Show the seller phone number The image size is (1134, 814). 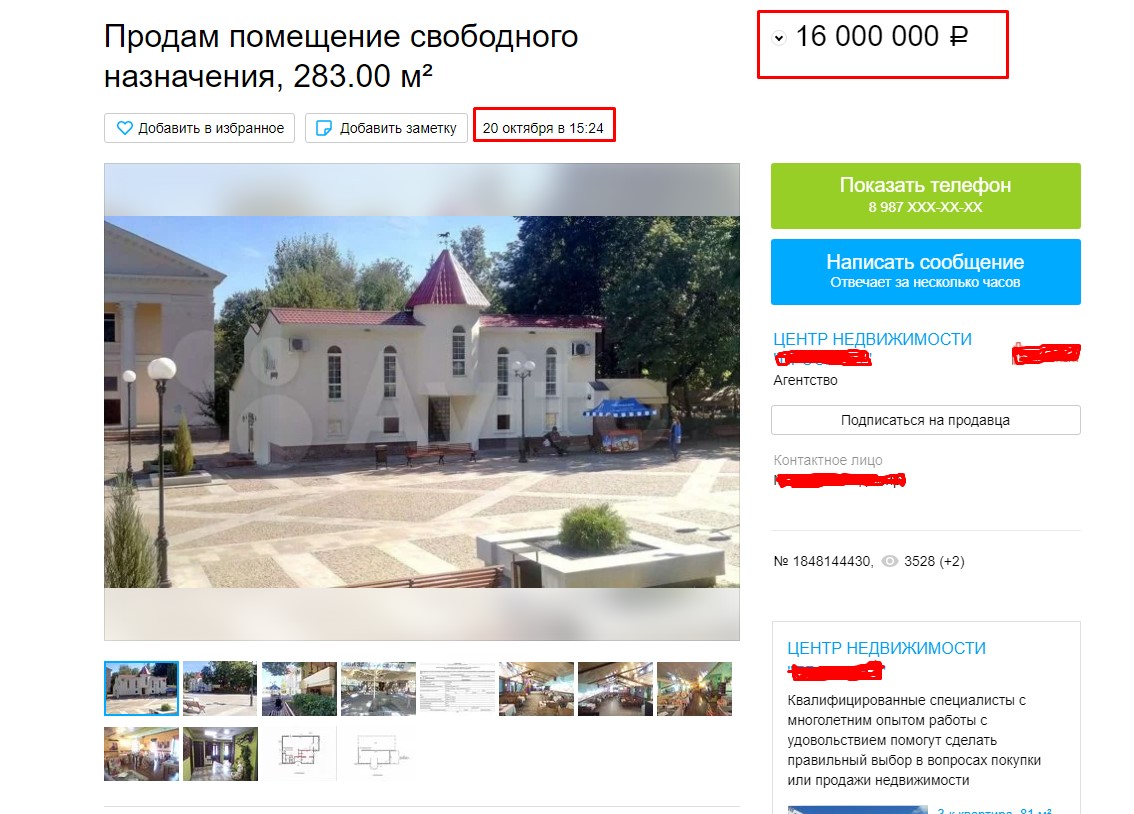926,196
